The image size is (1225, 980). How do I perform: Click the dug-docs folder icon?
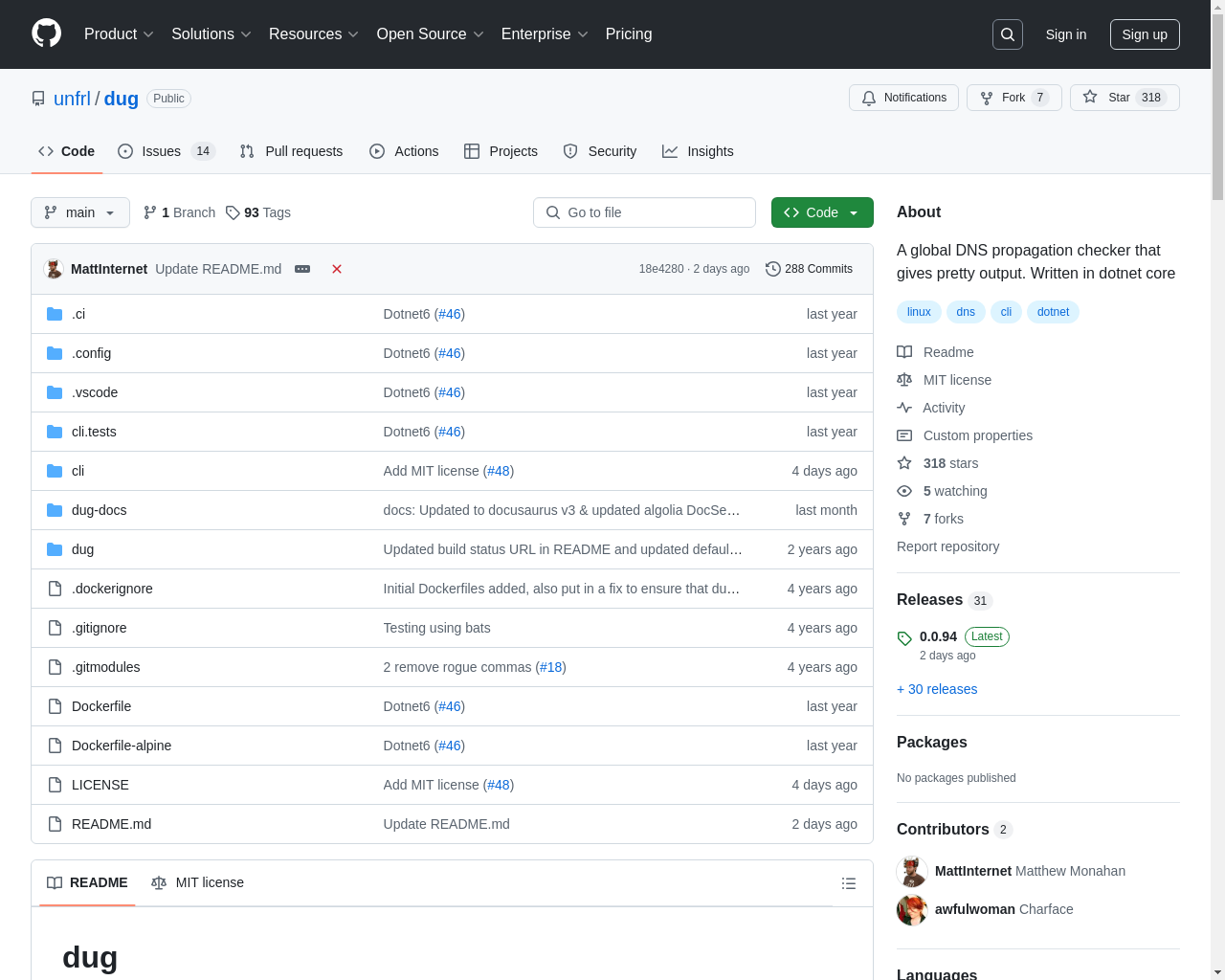coord(55,510)
